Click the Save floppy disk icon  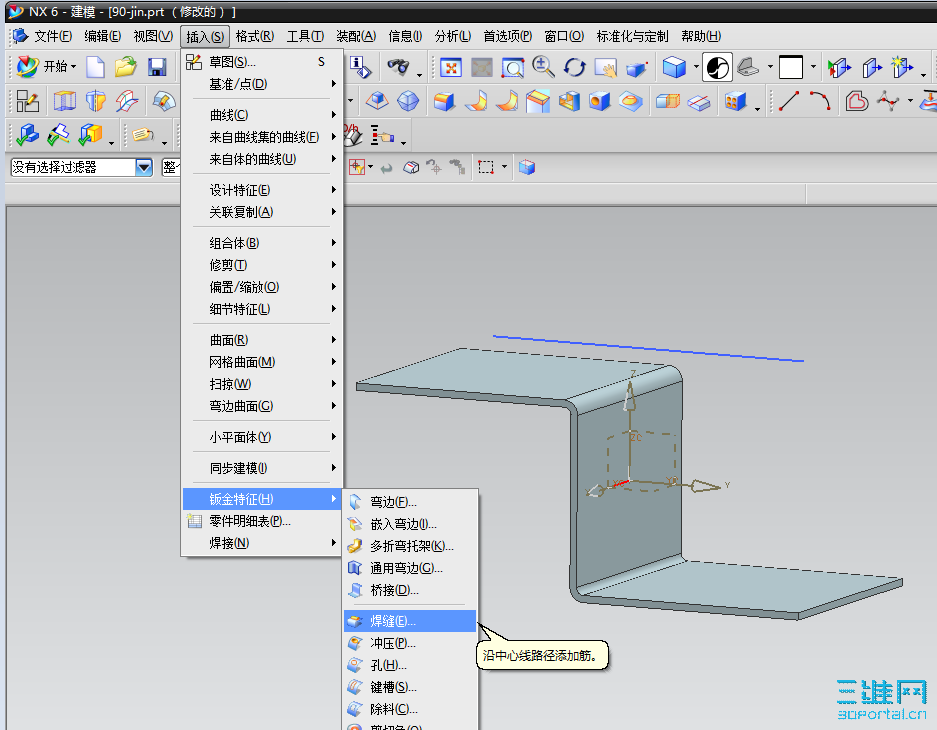point(157,67)
